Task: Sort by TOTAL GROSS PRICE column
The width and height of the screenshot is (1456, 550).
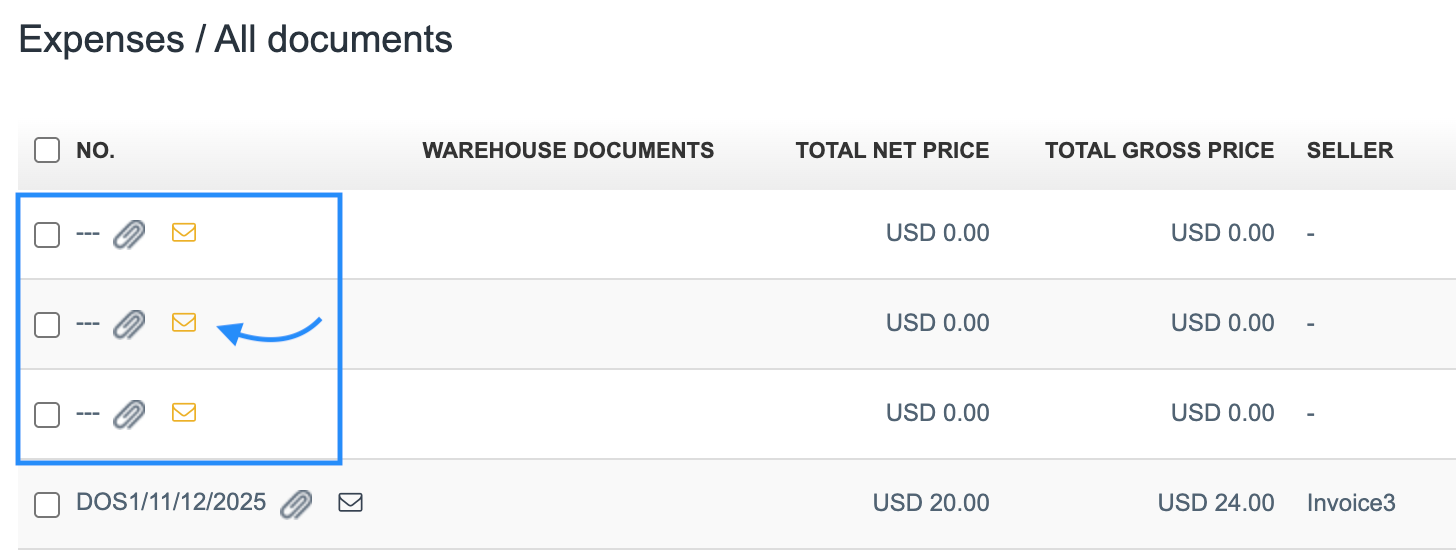Action: 1159,151
